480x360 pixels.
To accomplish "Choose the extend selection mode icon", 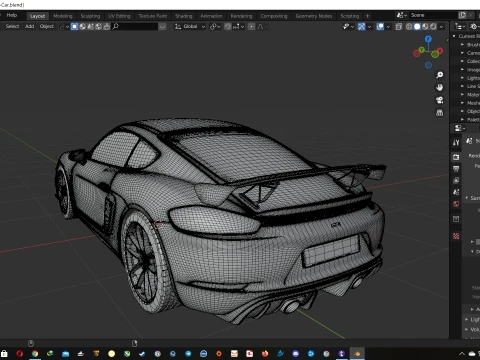I will 82,26.
